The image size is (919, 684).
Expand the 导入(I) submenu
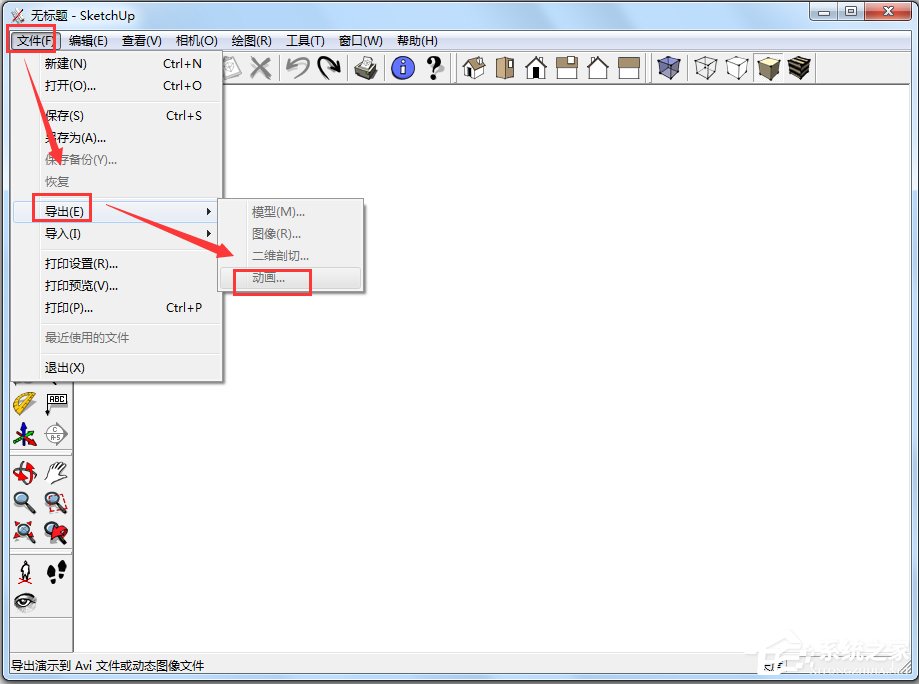117,233
